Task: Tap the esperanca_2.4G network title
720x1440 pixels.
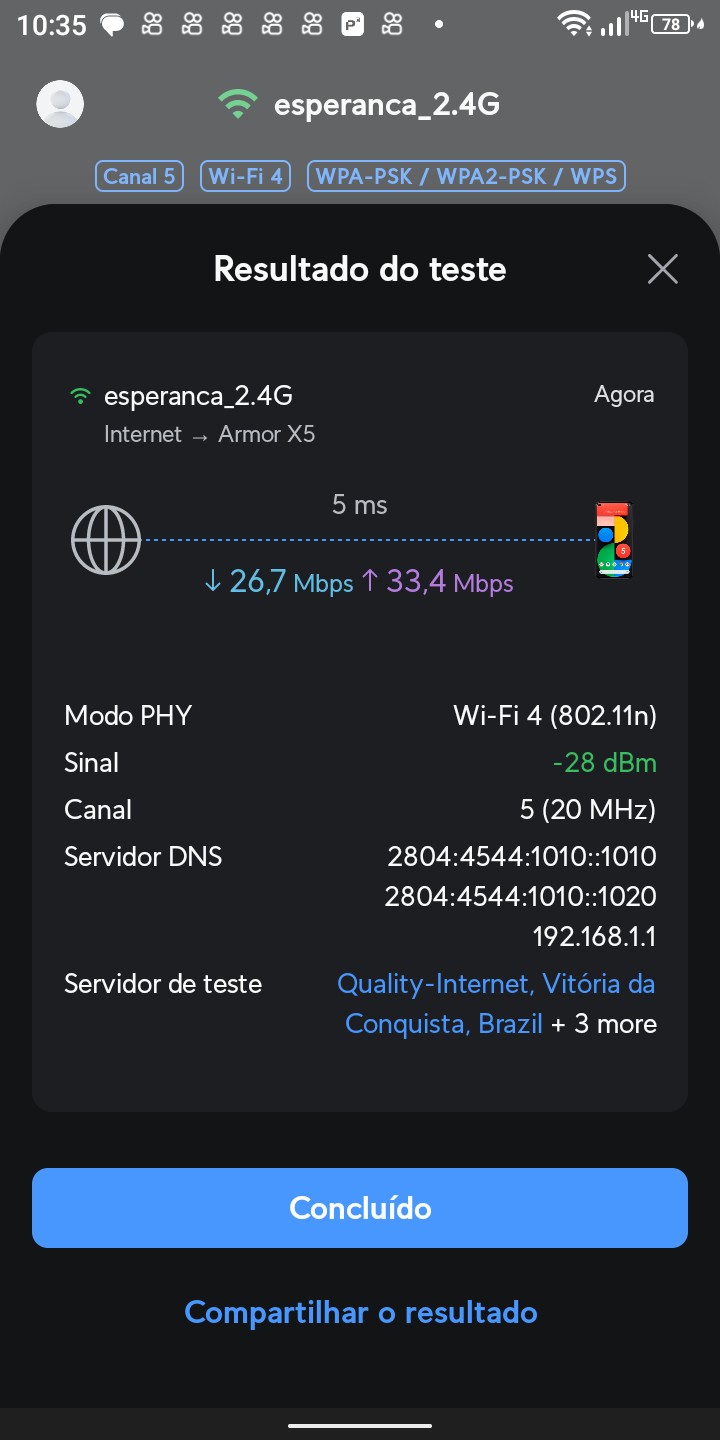Action: click(x=386, y=104)
